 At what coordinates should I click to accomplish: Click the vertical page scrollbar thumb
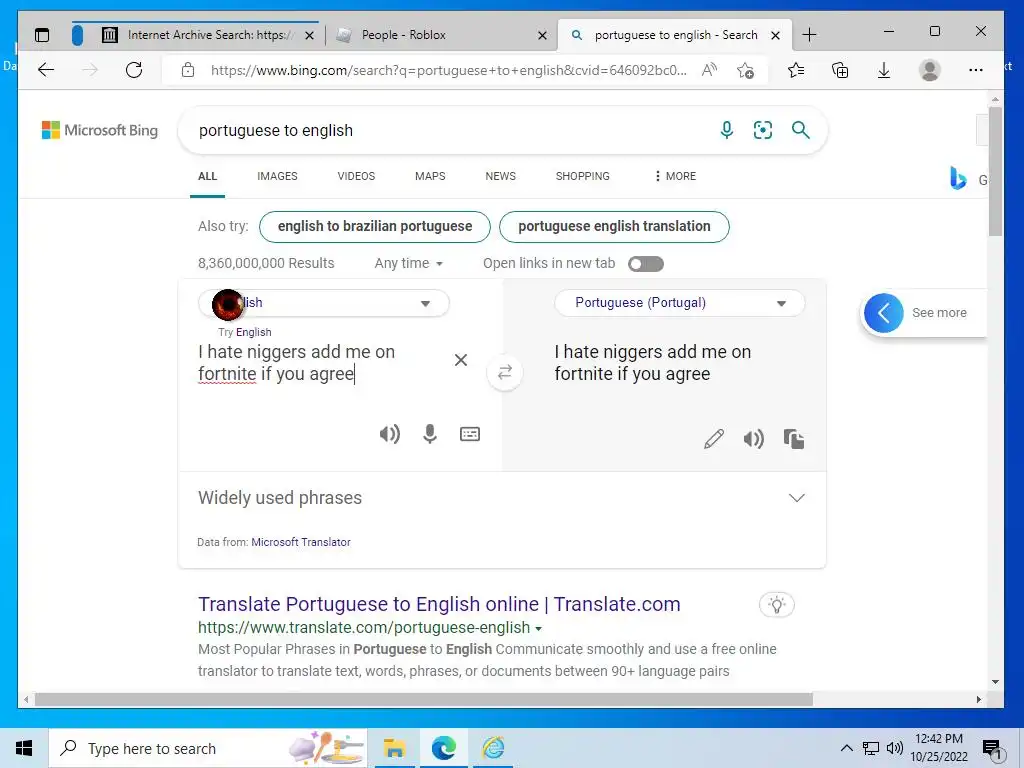(995, 171)
